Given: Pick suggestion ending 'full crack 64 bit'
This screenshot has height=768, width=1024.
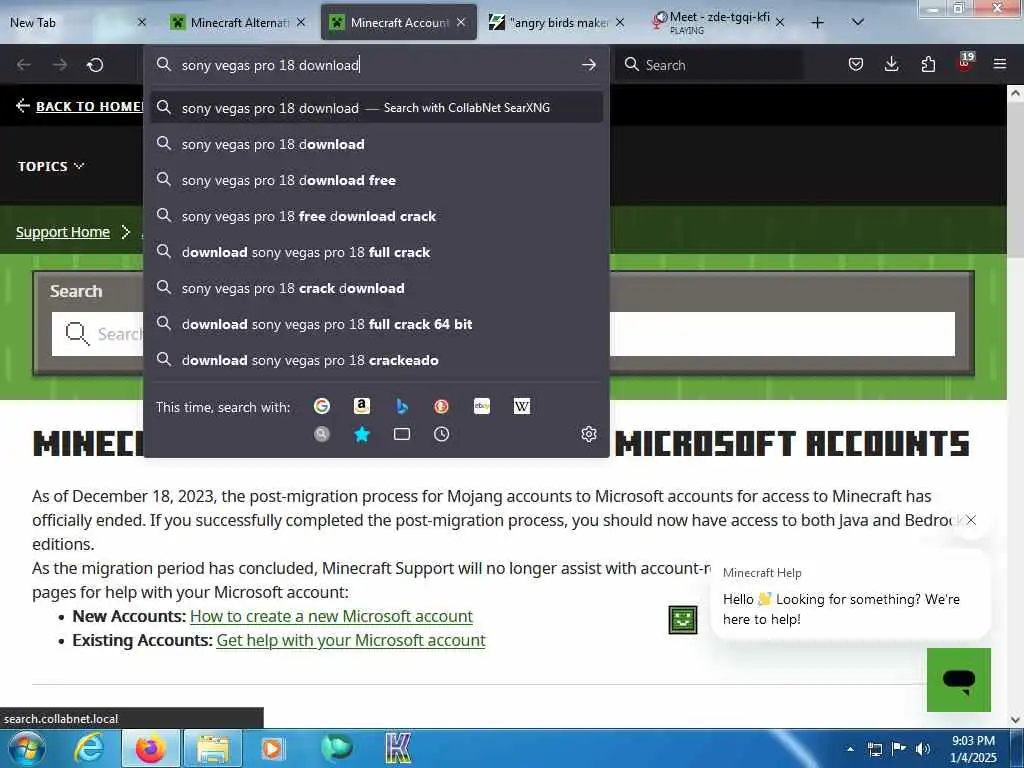Looking at the screenshot, I should (376, 323).
